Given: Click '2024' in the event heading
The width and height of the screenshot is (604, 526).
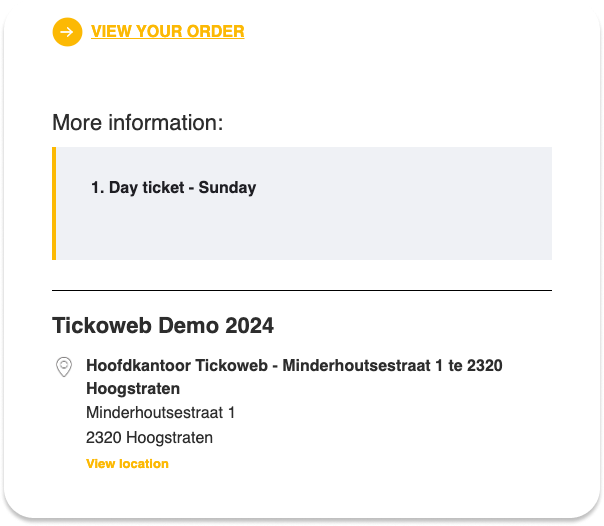Looking at the screenshot, I should (x=250, y=325).
